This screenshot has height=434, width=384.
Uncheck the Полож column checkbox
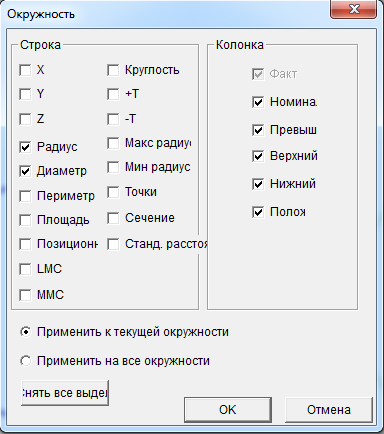pos(258,212)
